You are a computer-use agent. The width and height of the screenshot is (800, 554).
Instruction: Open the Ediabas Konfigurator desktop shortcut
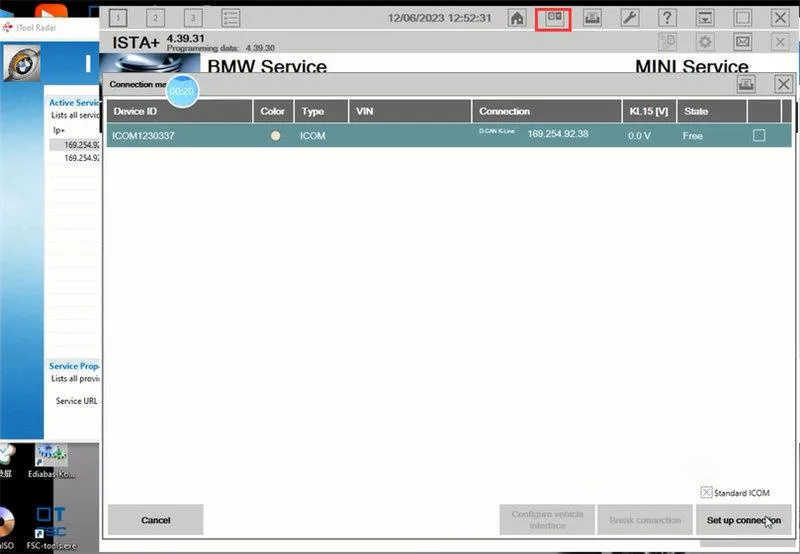[x=51, y=461]
